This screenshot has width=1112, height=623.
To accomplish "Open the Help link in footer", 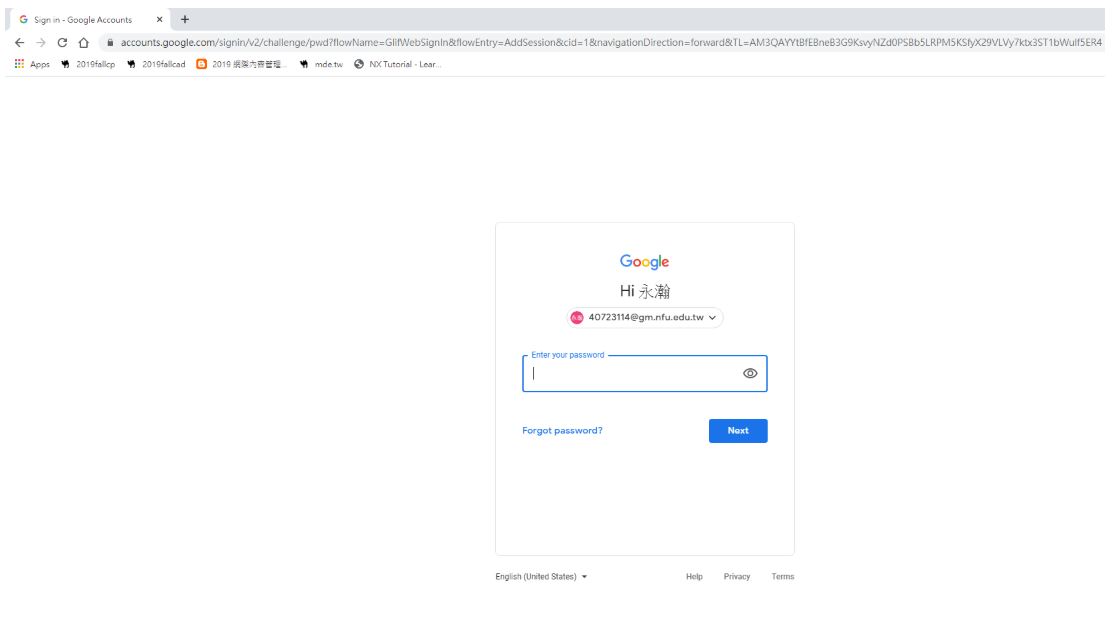I will tap(694, 577).
